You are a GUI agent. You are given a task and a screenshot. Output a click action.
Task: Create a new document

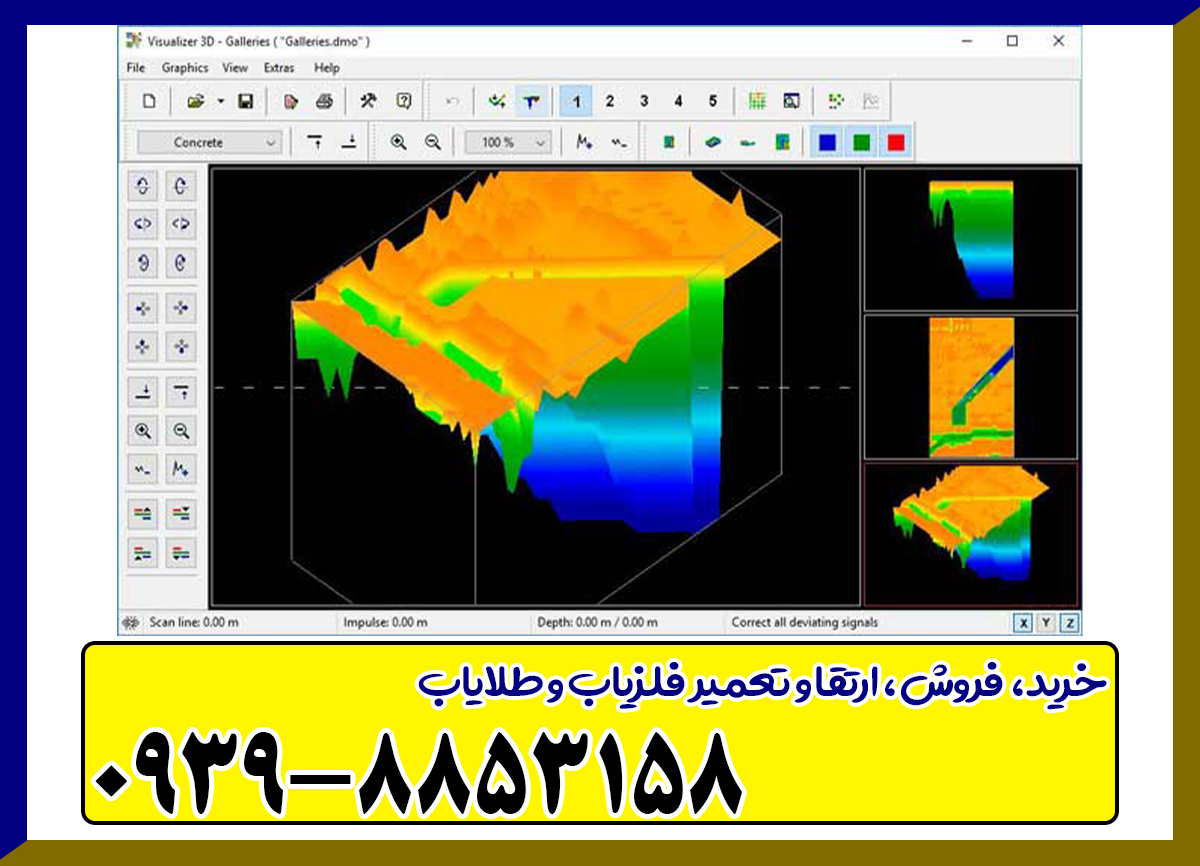151,100
